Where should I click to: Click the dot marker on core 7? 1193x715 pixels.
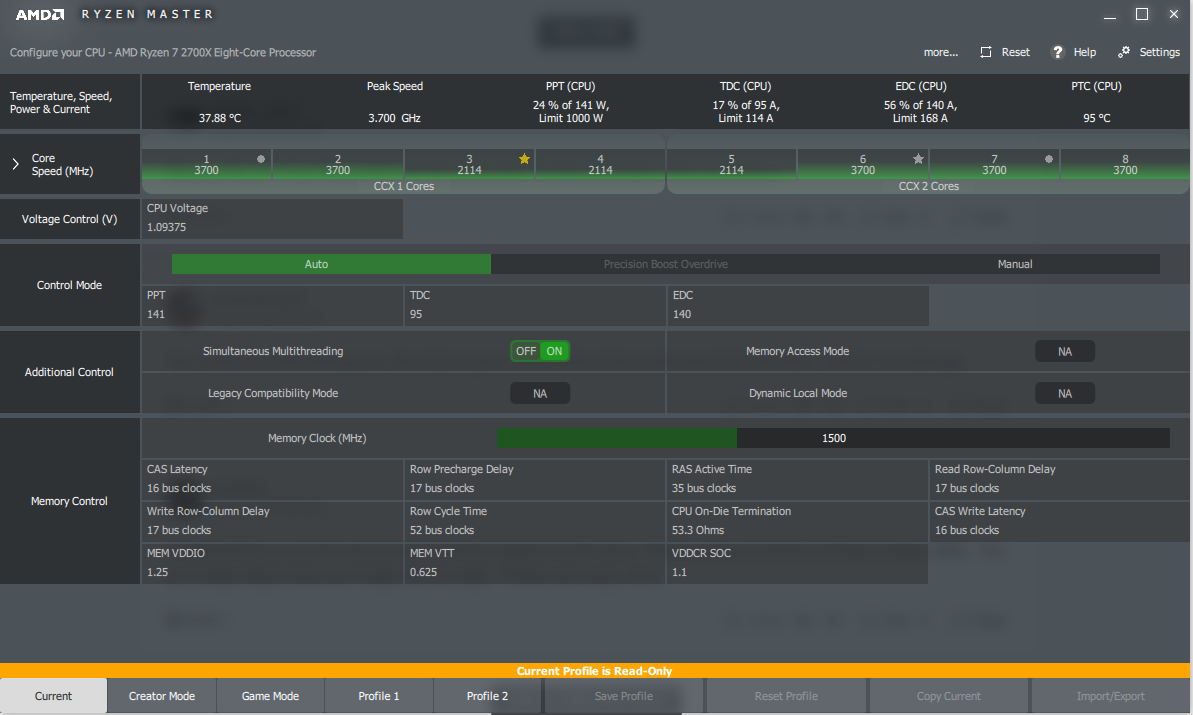[1049, 159]
